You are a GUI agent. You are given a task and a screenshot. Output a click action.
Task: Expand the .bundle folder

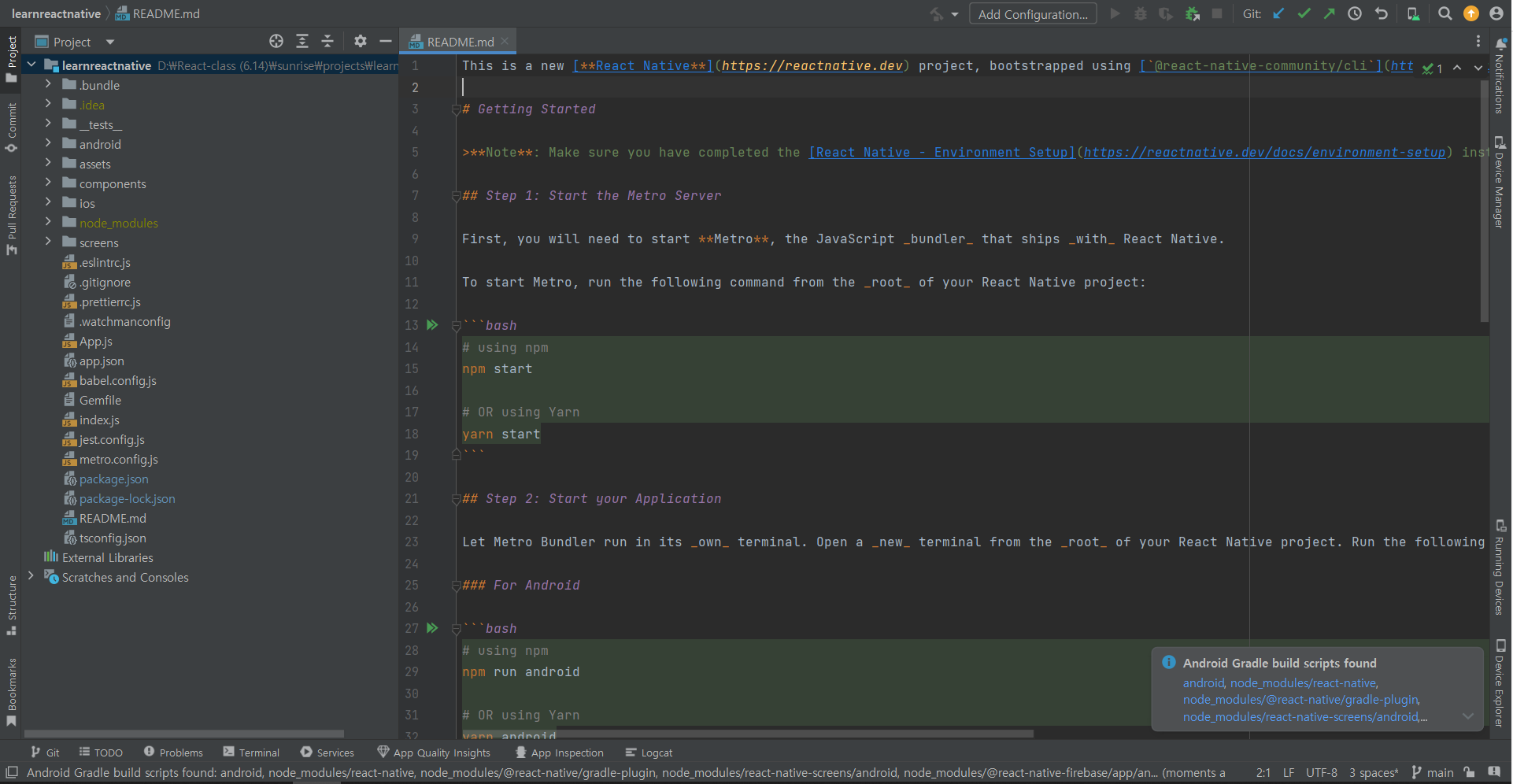48,83
